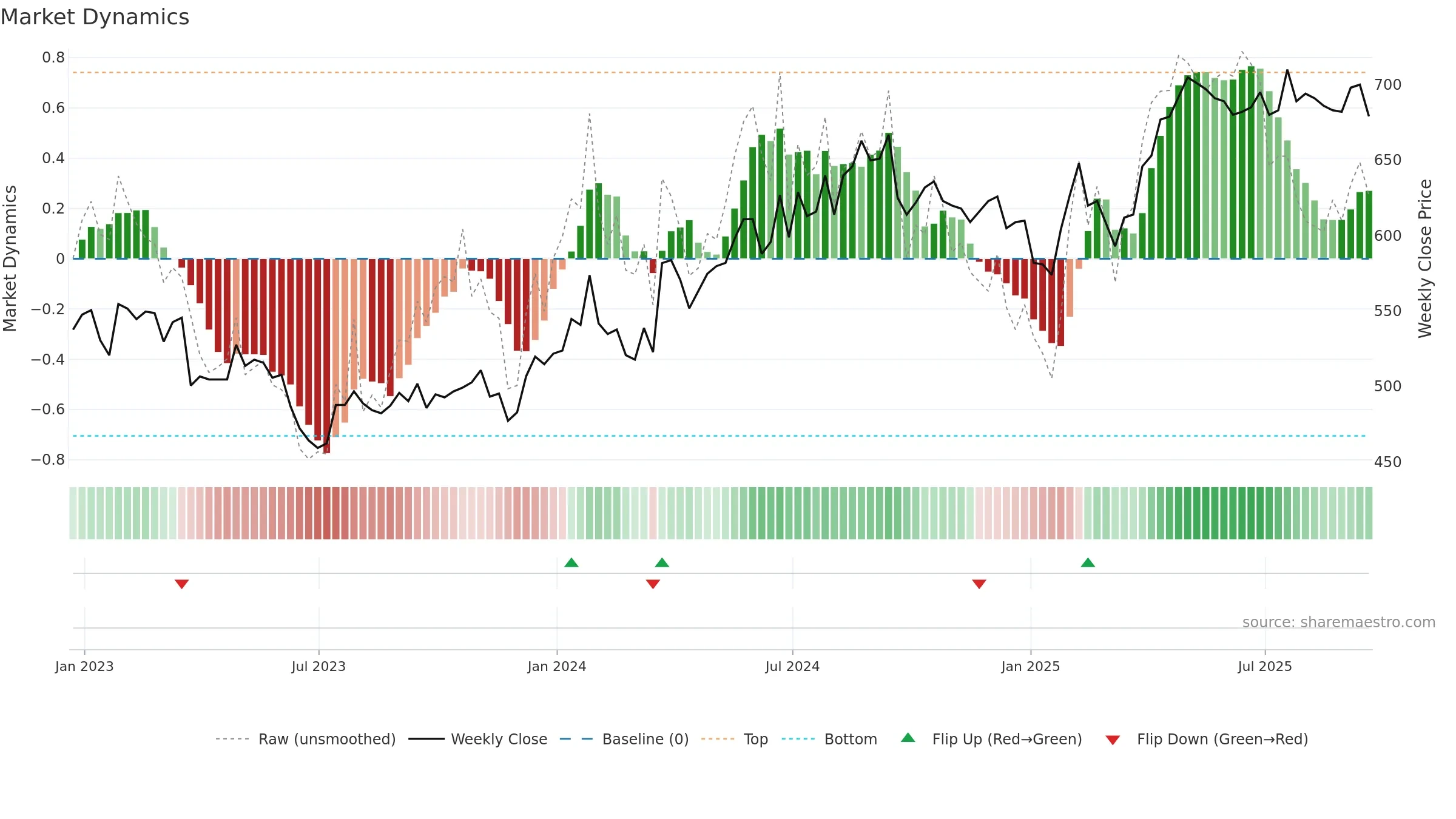Select the Flip Up marker after Jan 2025
This screenshot has height=819, width=1456.
click(1088, 562)
